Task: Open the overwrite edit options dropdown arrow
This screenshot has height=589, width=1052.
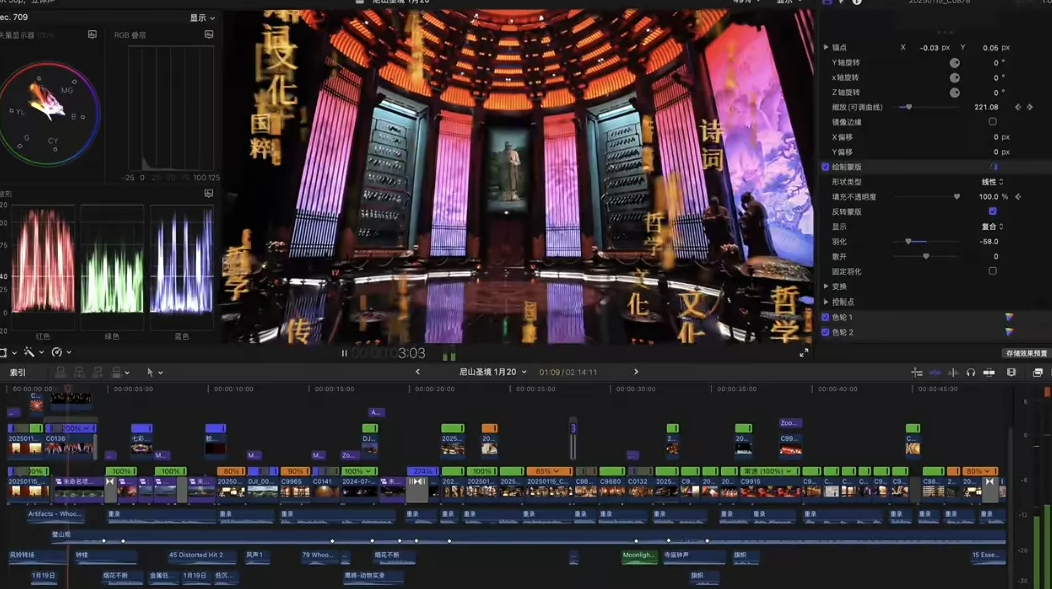Action: coord(127,373)
